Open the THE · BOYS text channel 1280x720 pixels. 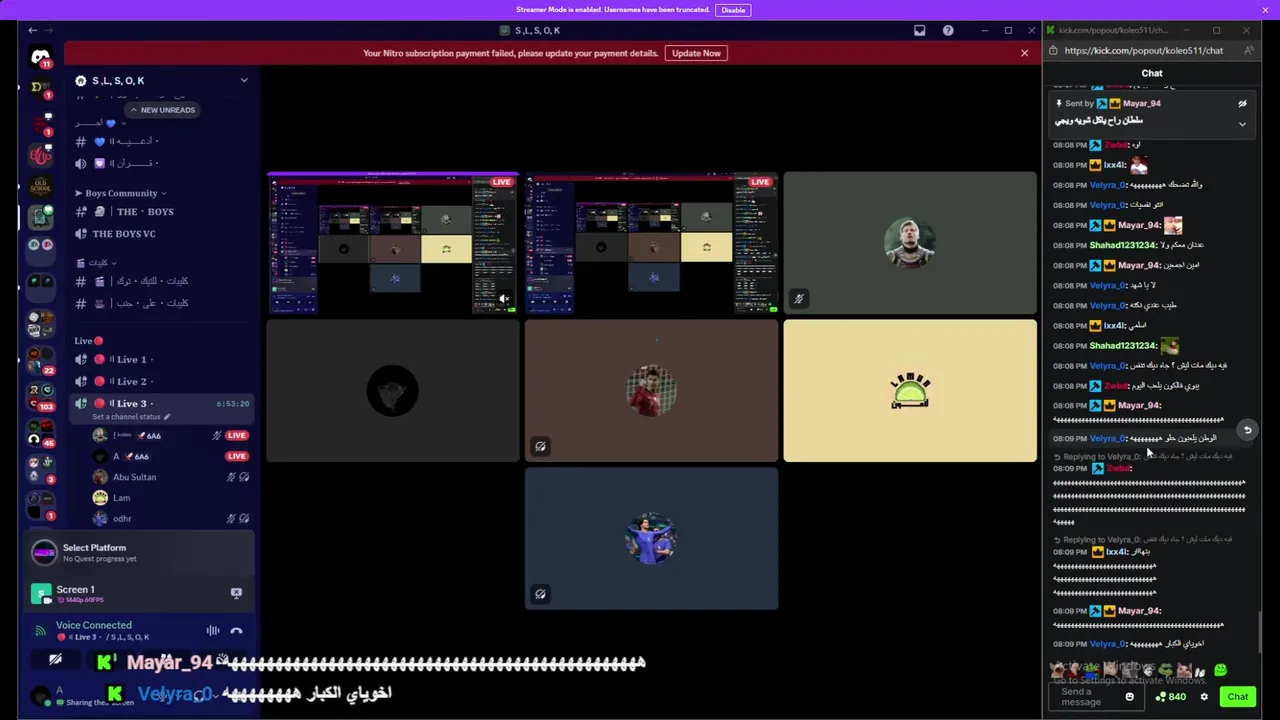(x=160, y=212)
